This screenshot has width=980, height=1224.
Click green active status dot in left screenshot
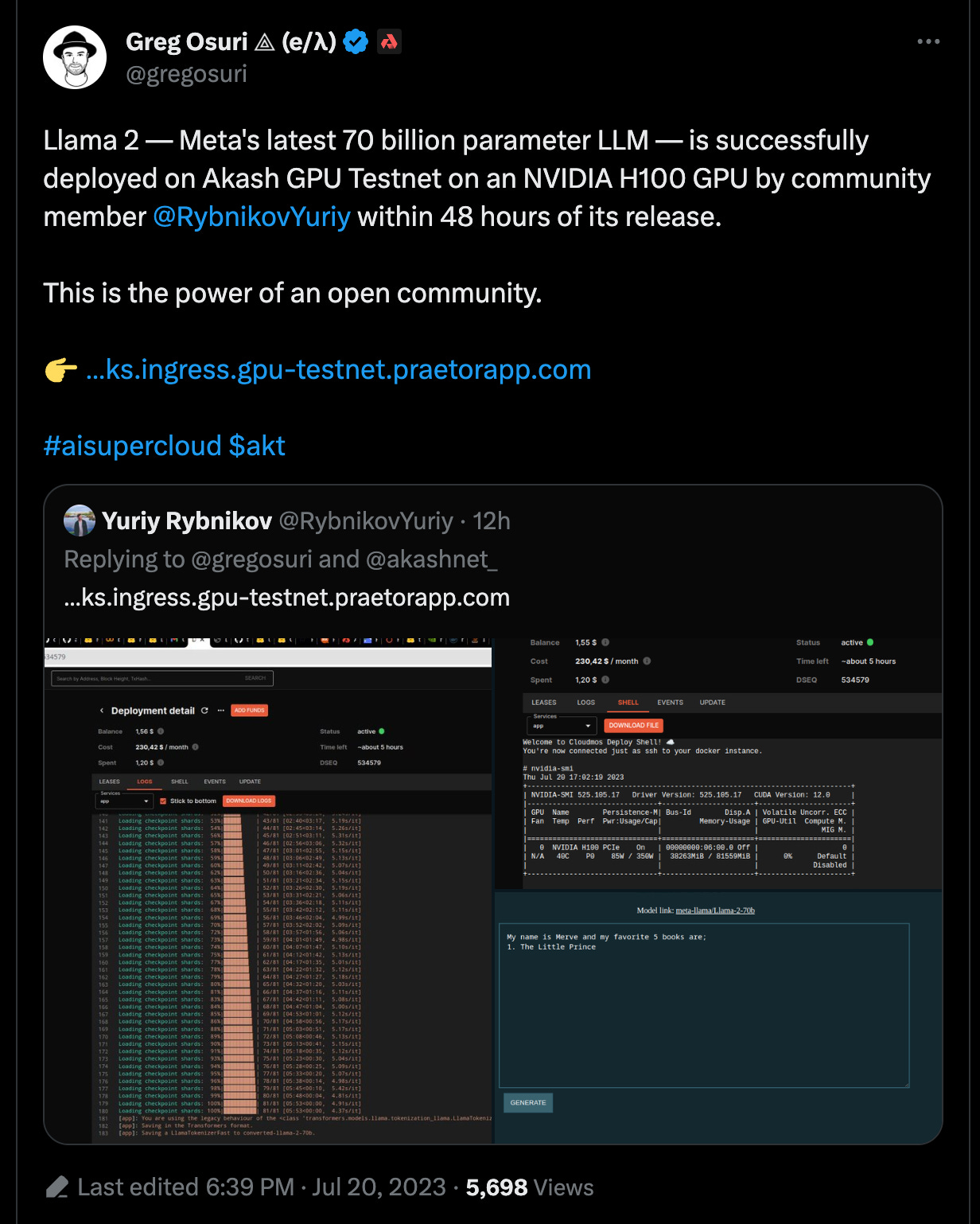382,731
